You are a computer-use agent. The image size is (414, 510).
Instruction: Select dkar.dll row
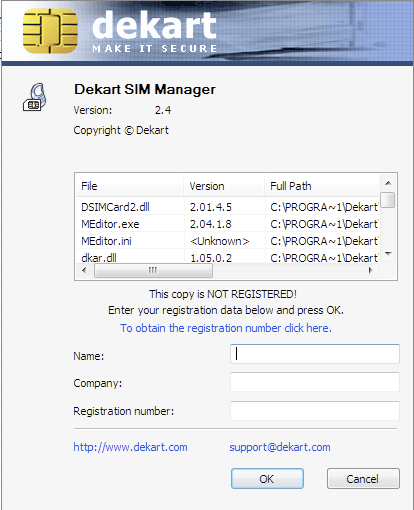228,258
